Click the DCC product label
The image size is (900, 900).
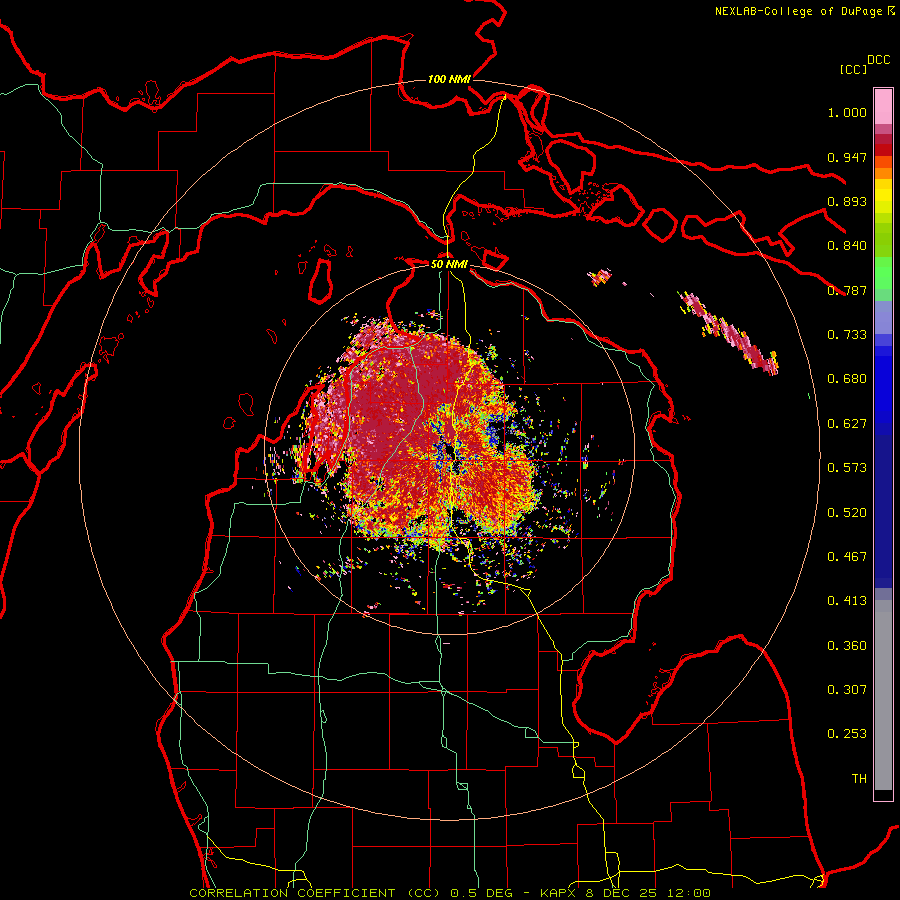coord(878,60)
